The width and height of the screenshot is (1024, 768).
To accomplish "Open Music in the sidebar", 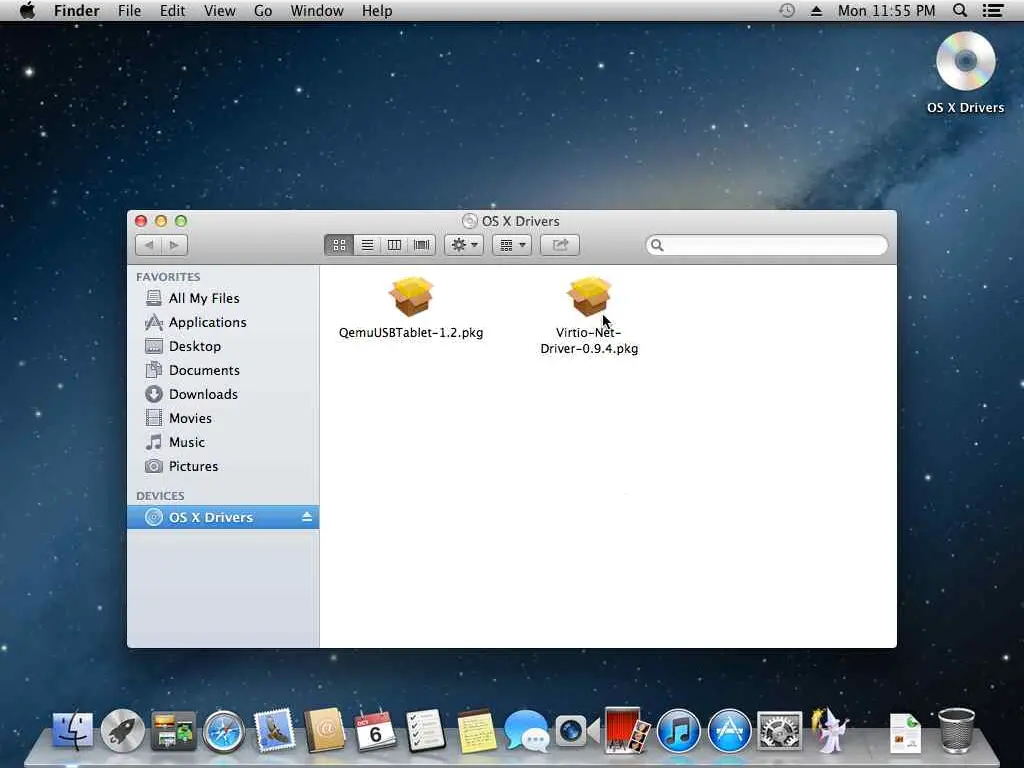I will [223, 442].
